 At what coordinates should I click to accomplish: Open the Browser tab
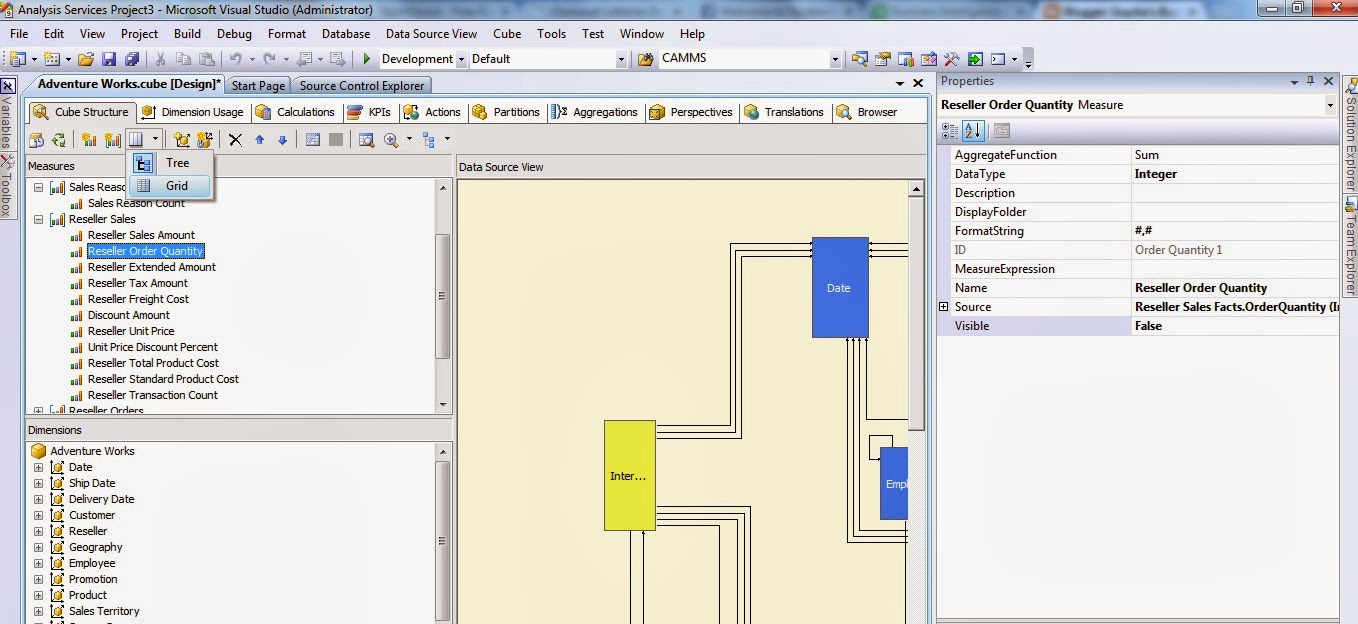[x=867, y=112]
